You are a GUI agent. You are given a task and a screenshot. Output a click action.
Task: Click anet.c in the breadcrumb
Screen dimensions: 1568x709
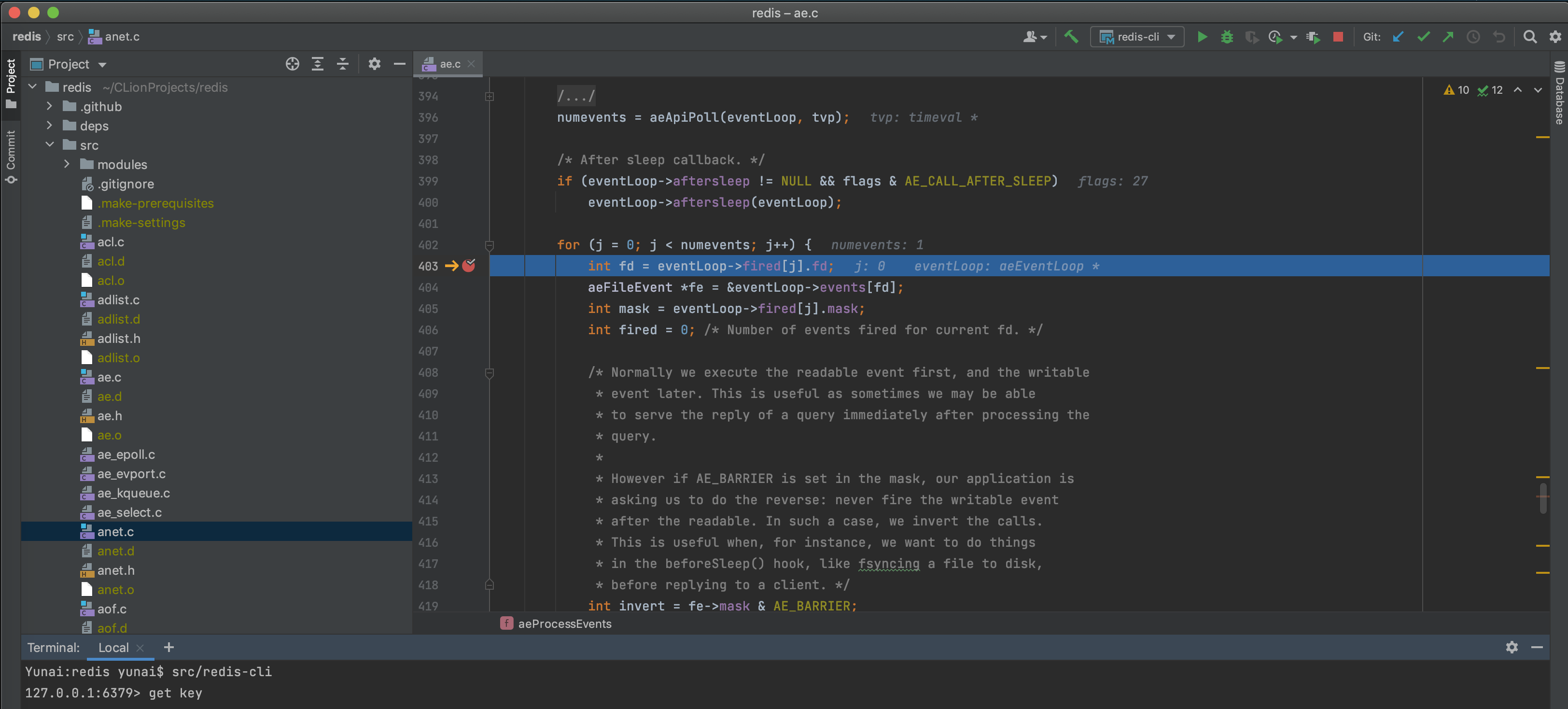(114, 37)
